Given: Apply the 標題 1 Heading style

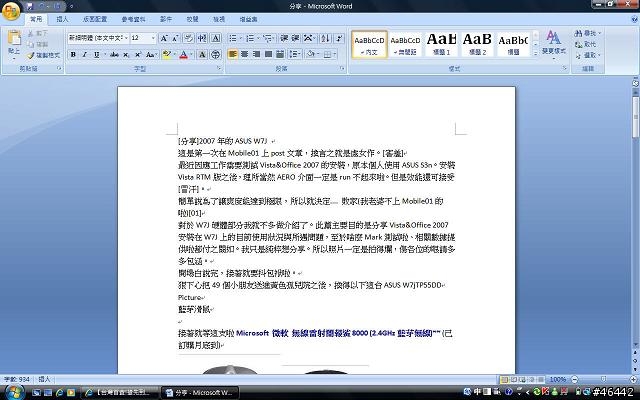Looking at the screenshot, I should click(441, 44).
